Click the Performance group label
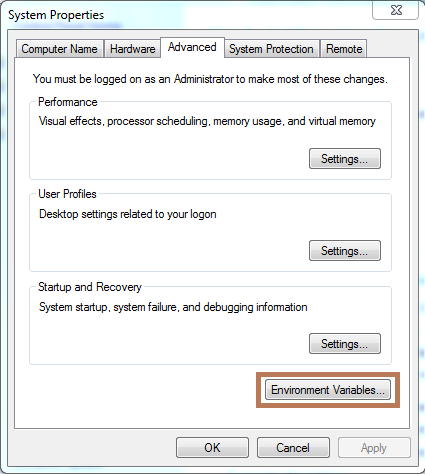The width and height of the screenshot is (425, 474). click(x=68, y=102)
